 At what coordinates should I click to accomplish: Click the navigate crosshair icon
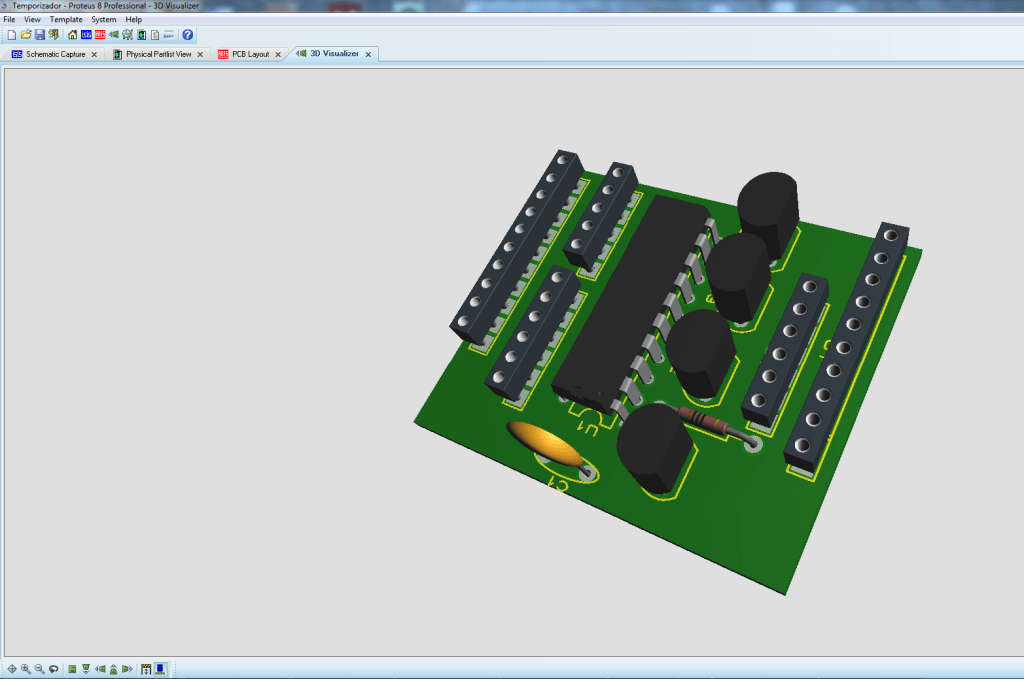(x=11, y=668)
